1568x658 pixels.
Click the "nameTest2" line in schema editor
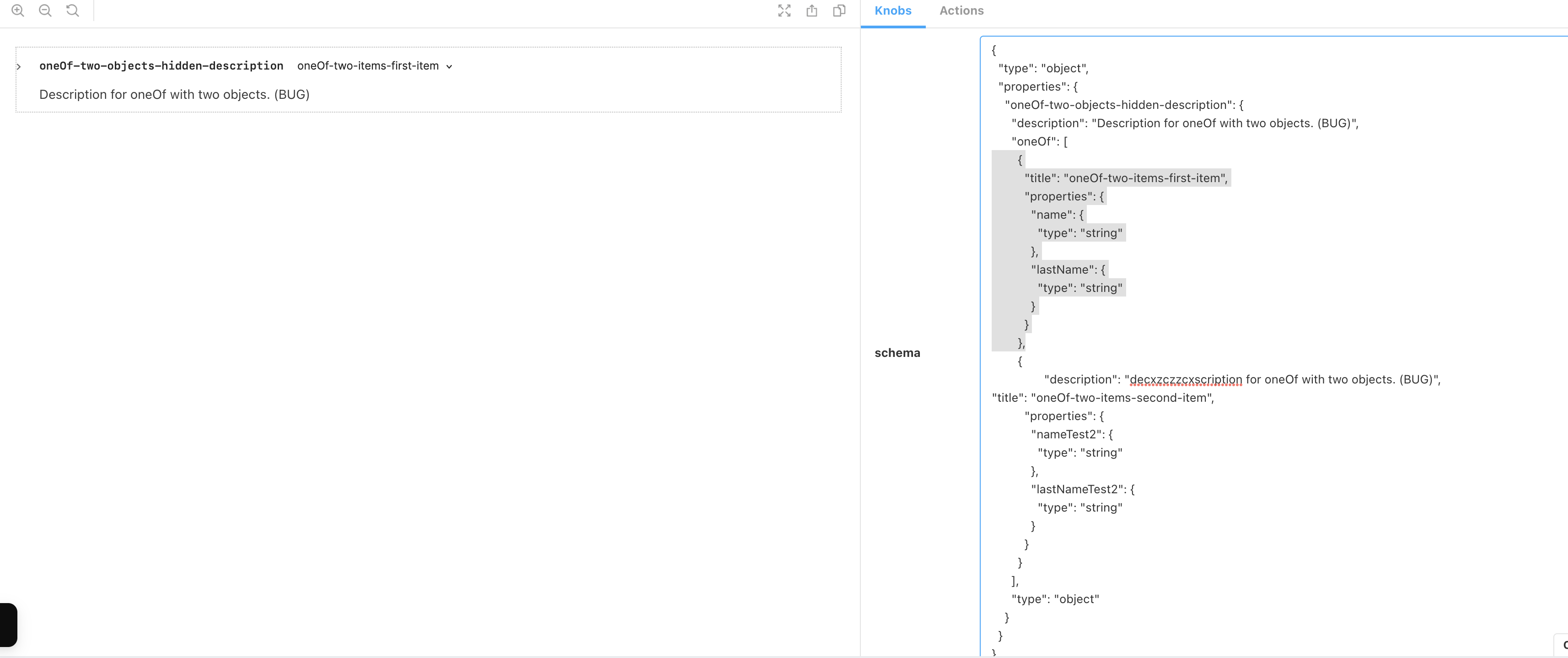tap(1071, 434)
